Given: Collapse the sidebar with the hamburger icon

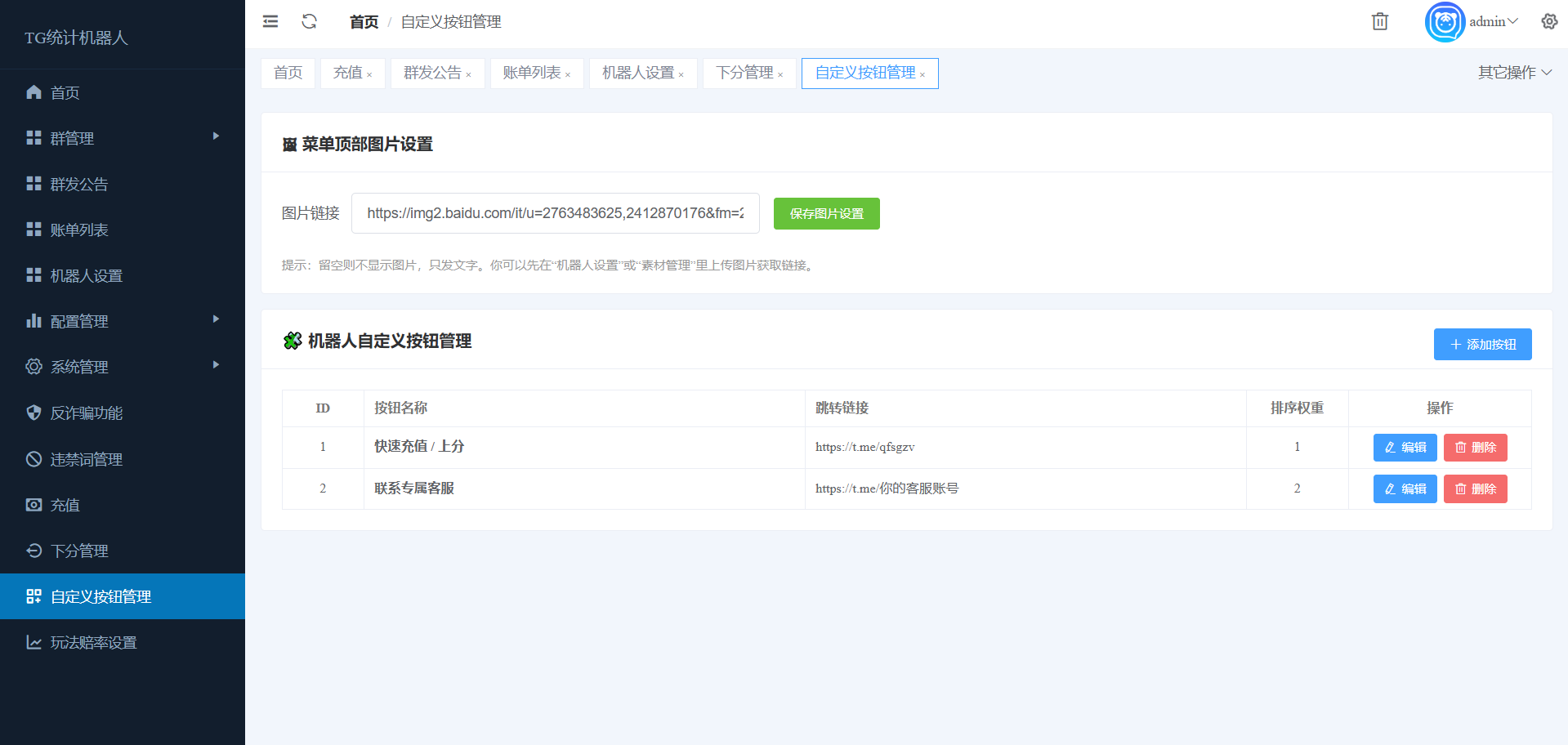Looking at the screenshot, I should (270, 22).
